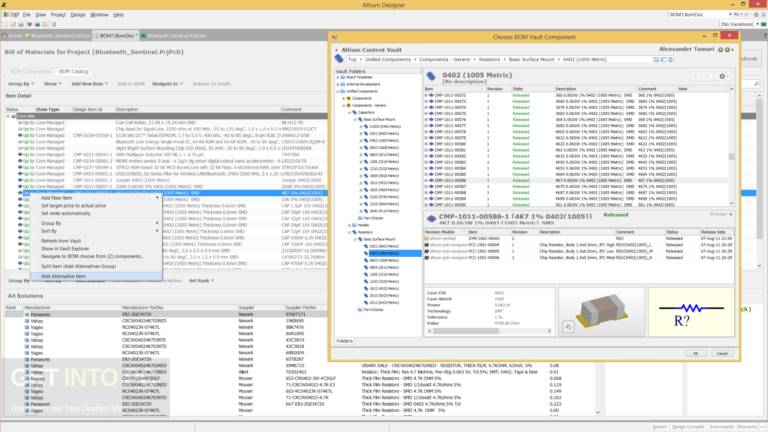Open the Navigate to dropdown
The height and width of the screenshot is (432, 768).
167,84
